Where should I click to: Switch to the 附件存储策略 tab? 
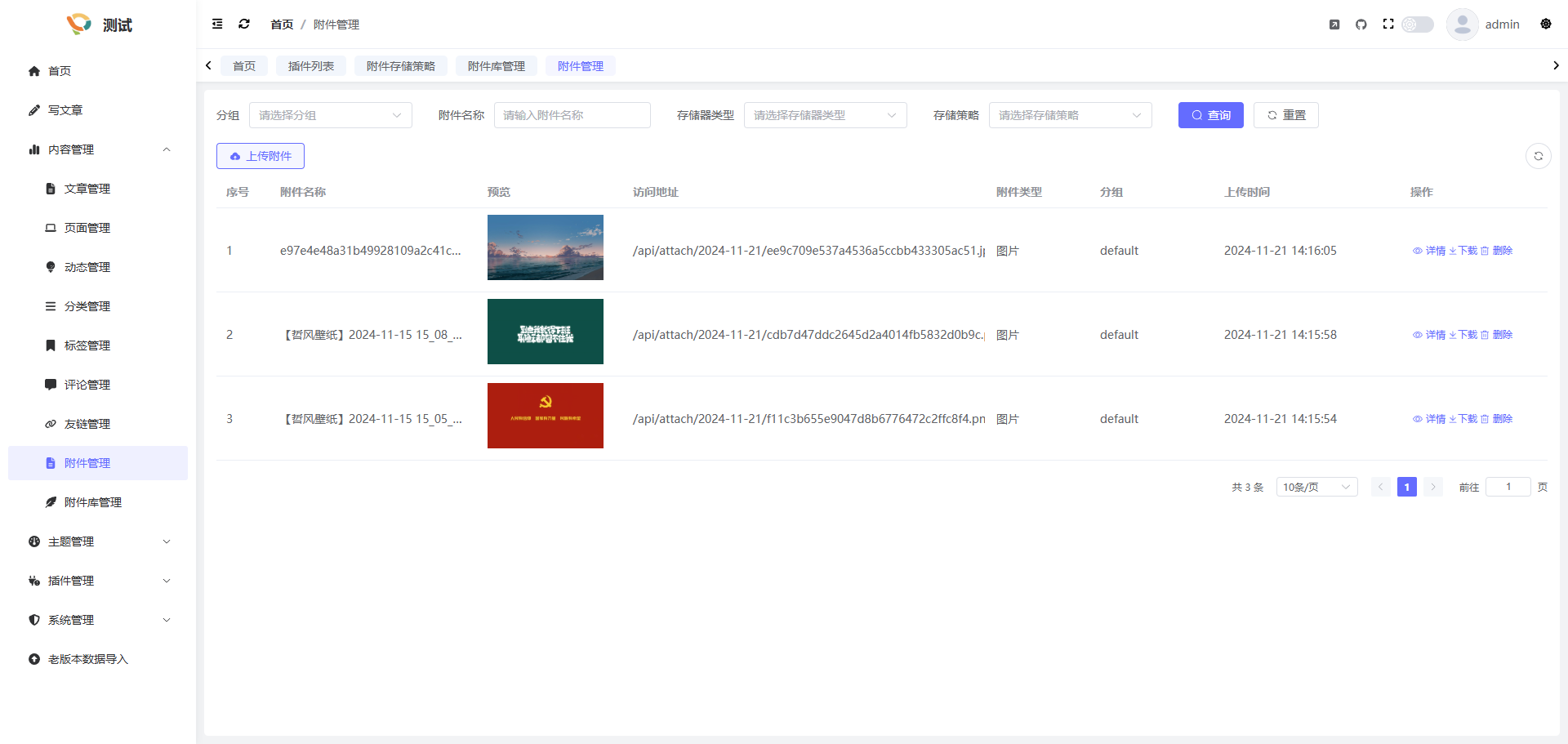(x=401, y=66)
